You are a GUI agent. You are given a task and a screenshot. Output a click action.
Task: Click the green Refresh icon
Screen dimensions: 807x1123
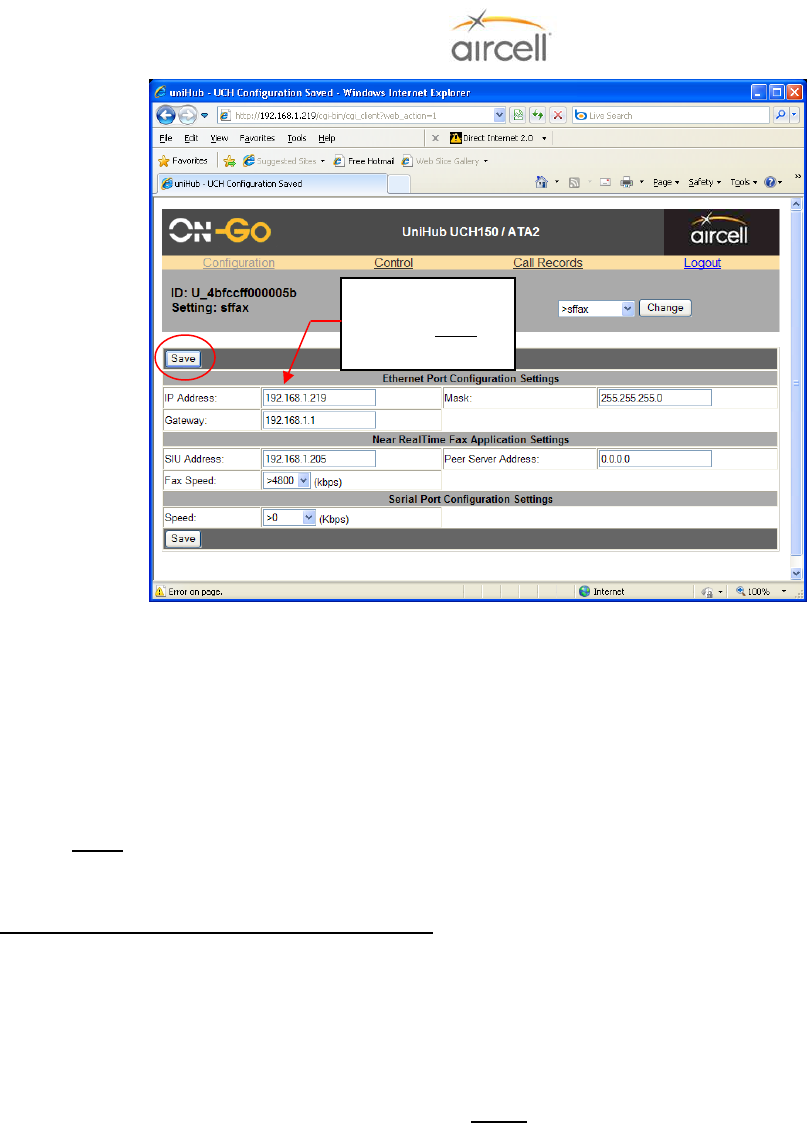pos(538,115)
